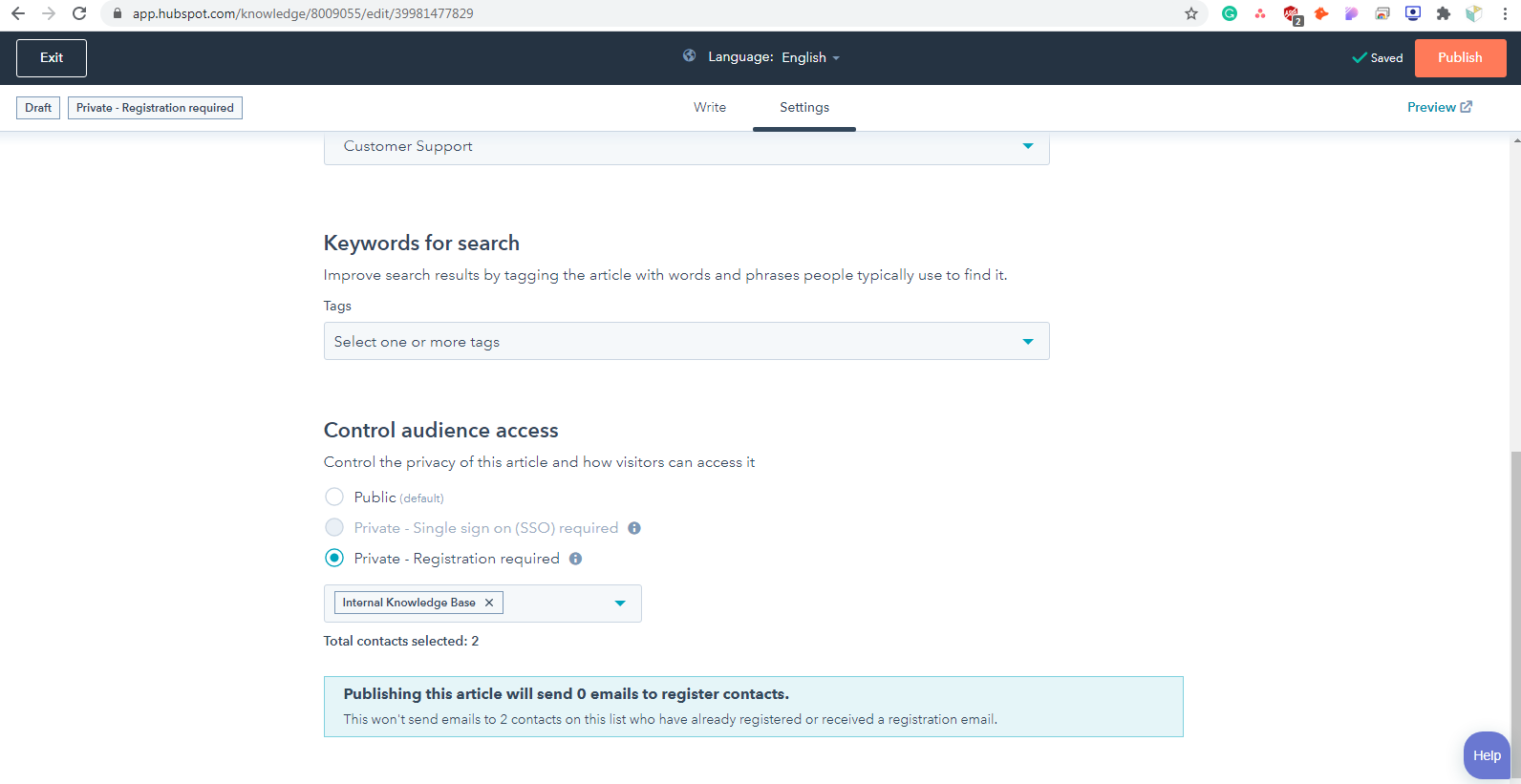Expand the contact list dropdown arrow
This screenshot has height=784, width=1521.
click(x=620, y=604)
